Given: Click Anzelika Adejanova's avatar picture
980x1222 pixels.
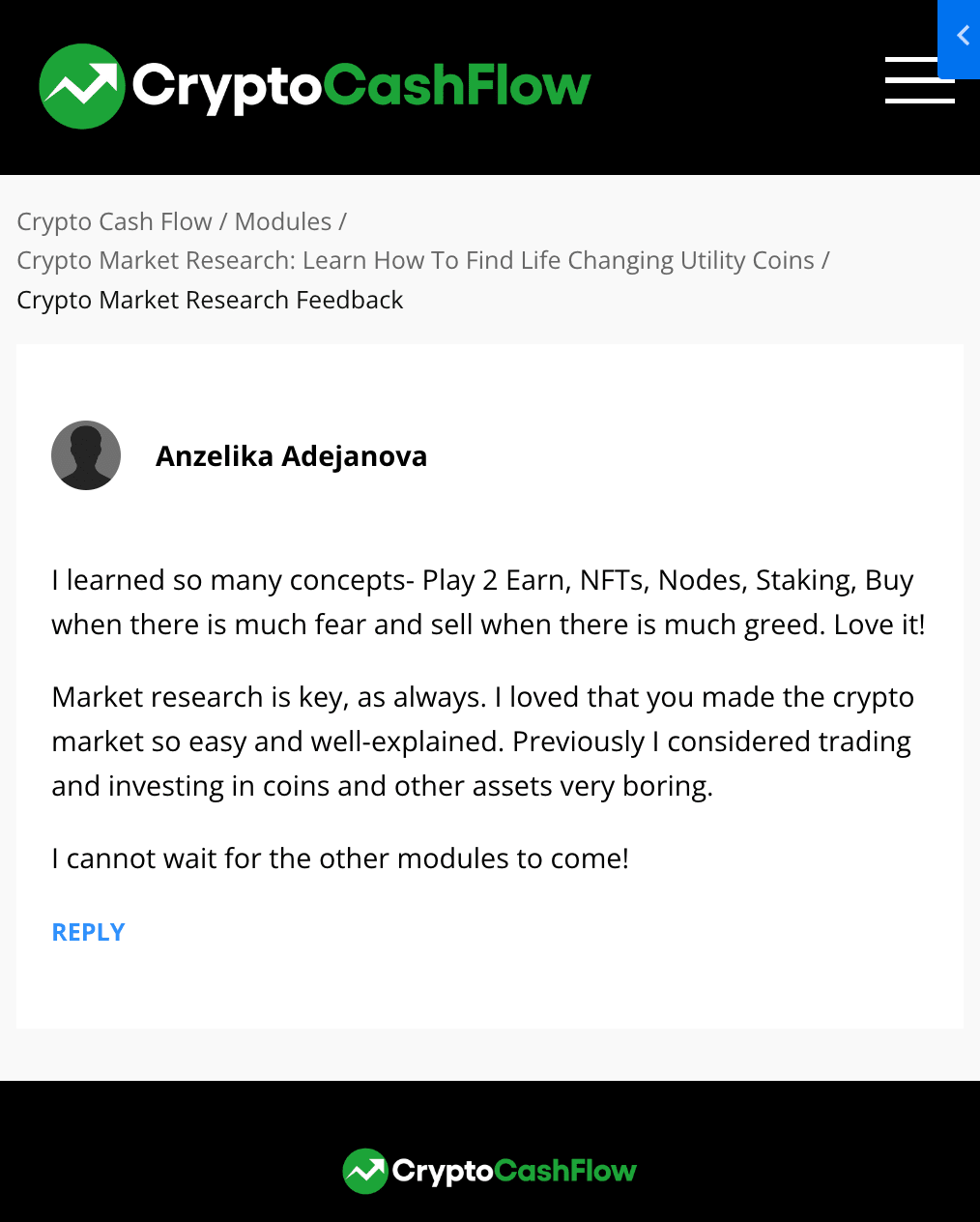Looking at the screenshot, I should (x=86, y=455).
